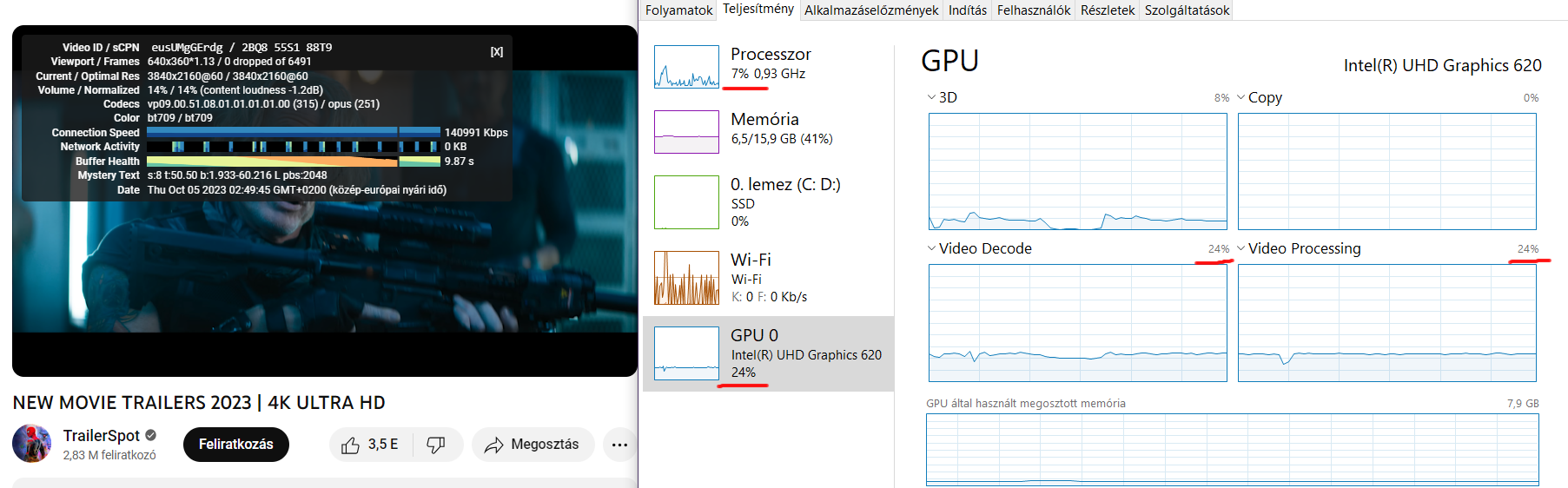Select the Wi-Fi performance item
The image size is (1568, 488).
(768, 277)
